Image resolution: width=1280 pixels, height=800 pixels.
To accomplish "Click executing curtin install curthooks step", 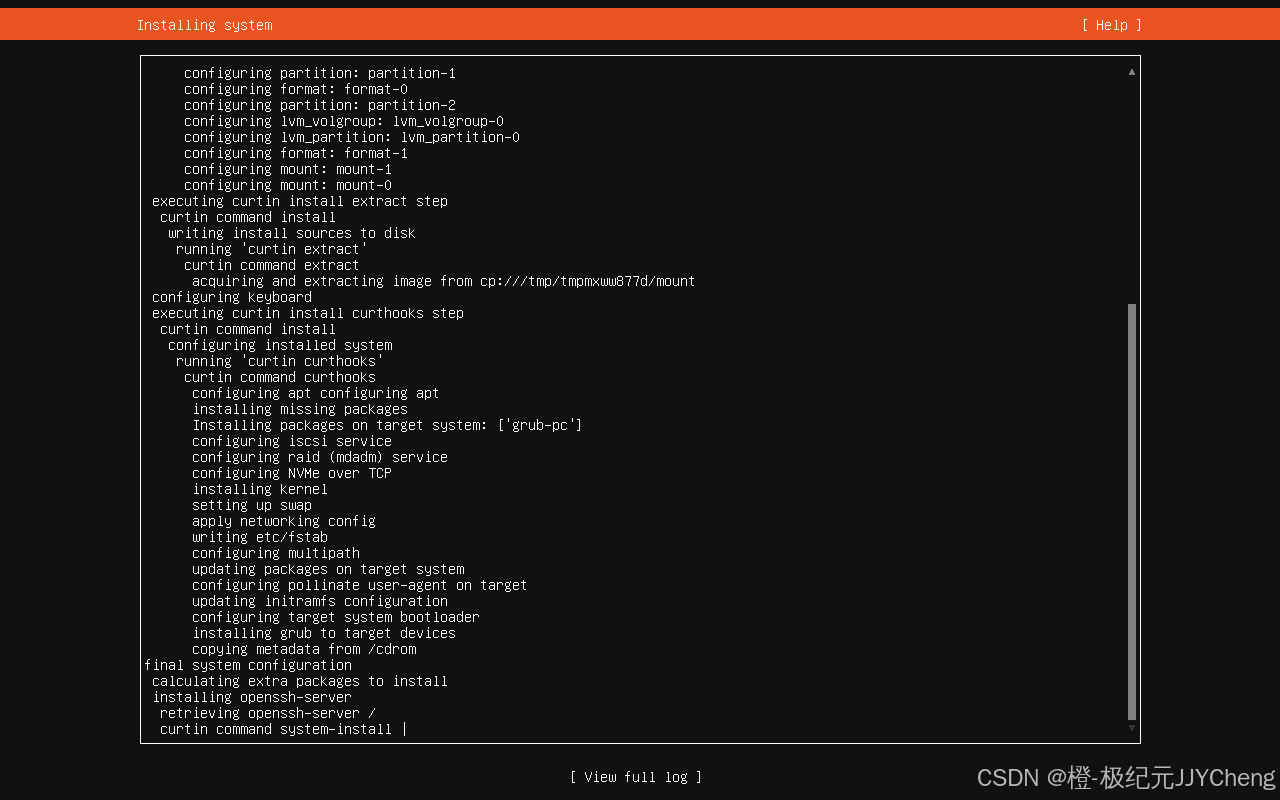I will pos(308,313).
